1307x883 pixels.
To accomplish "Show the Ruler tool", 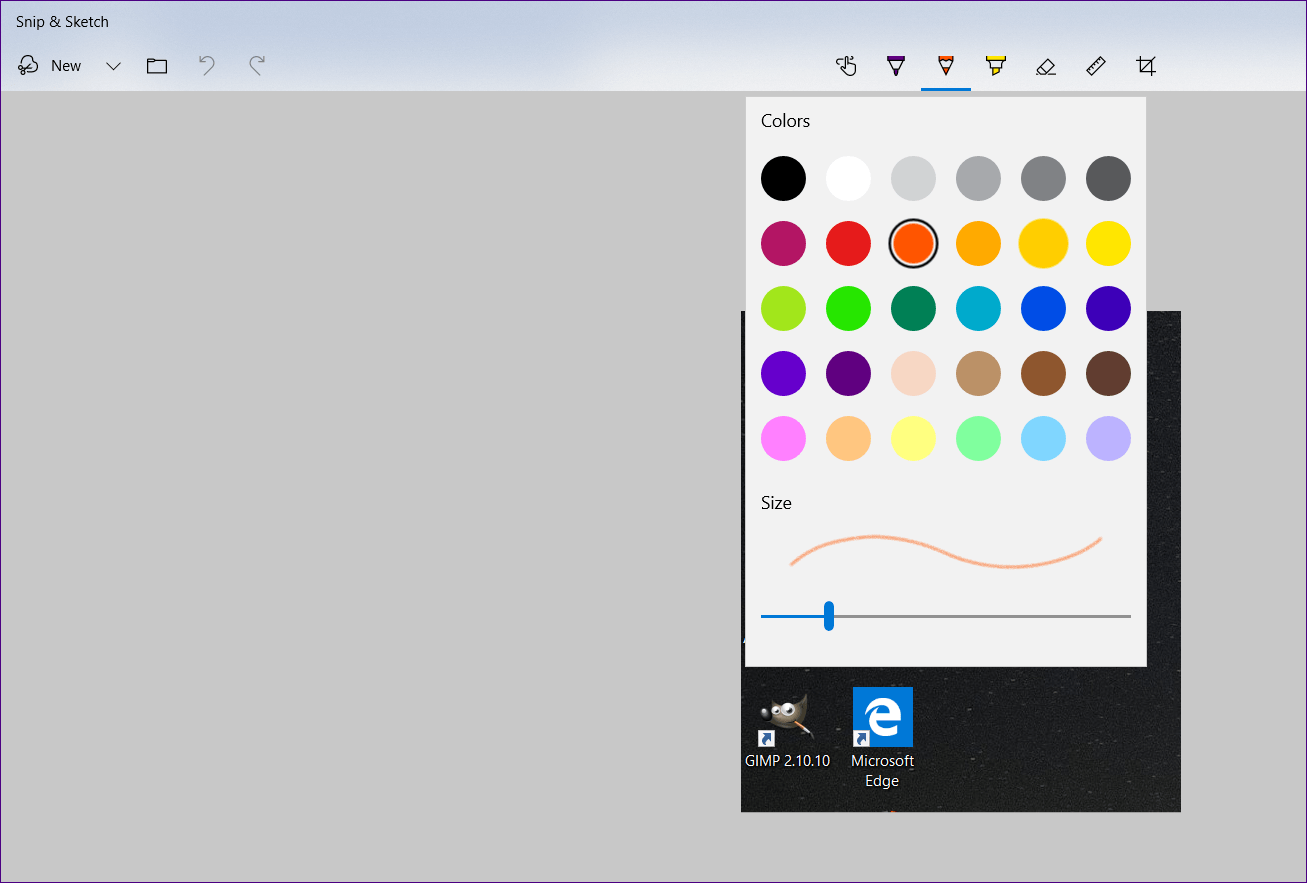I will pyautogui.click(x=1096, y=66).
